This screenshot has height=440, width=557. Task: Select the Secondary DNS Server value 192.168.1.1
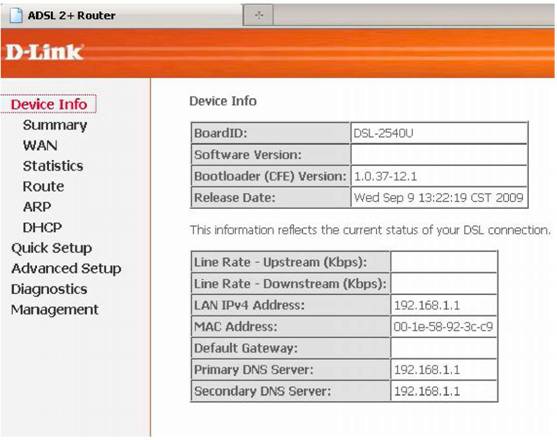pyautogui.click(x=427, y=391)
